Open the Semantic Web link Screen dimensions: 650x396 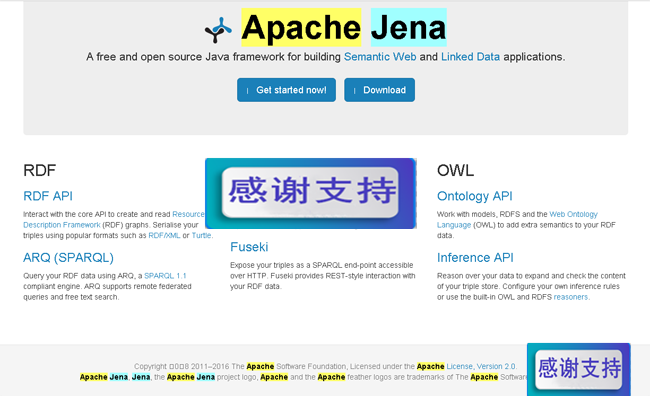click(x=380, y=57)
